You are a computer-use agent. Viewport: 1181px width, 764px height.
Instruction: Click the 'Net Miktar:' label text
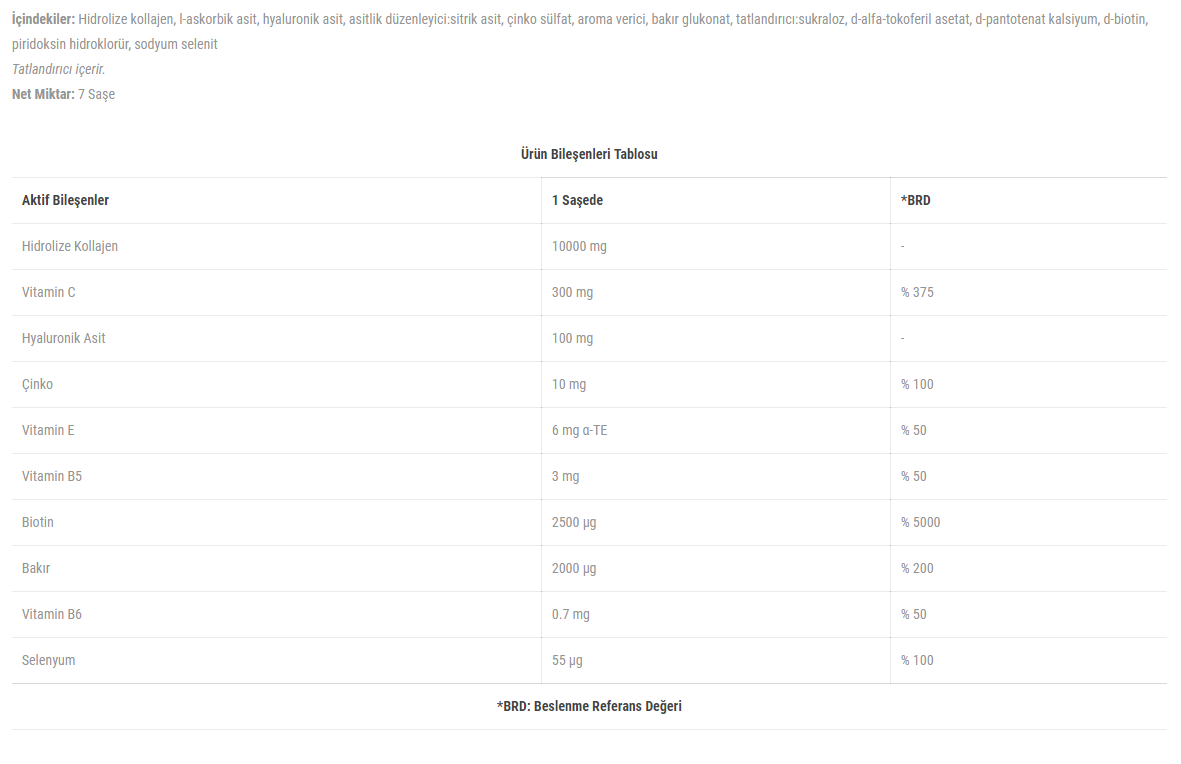click(x=43, y=94)
